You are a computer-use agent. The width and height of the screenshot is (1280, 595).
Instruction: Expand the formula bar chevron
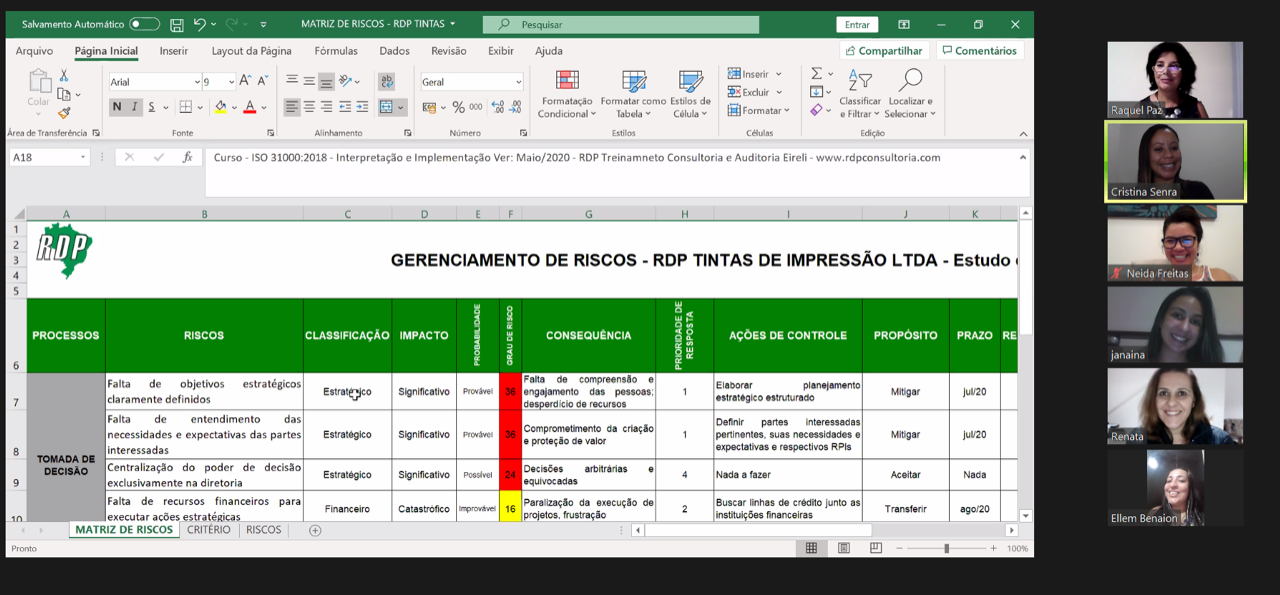click(1022, 157)
